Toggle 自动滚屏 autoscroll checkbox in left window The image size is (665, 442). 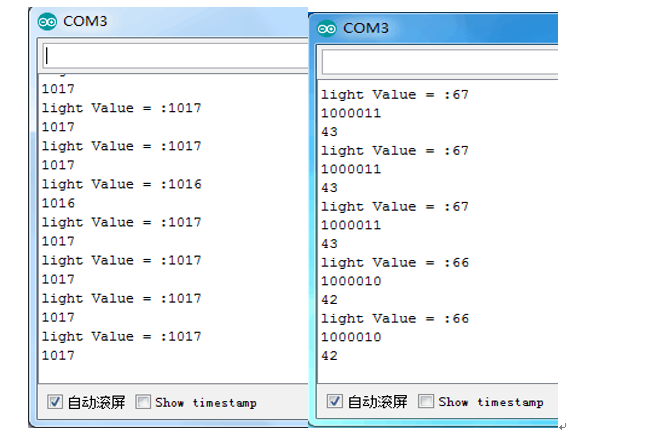click(55, 401)
